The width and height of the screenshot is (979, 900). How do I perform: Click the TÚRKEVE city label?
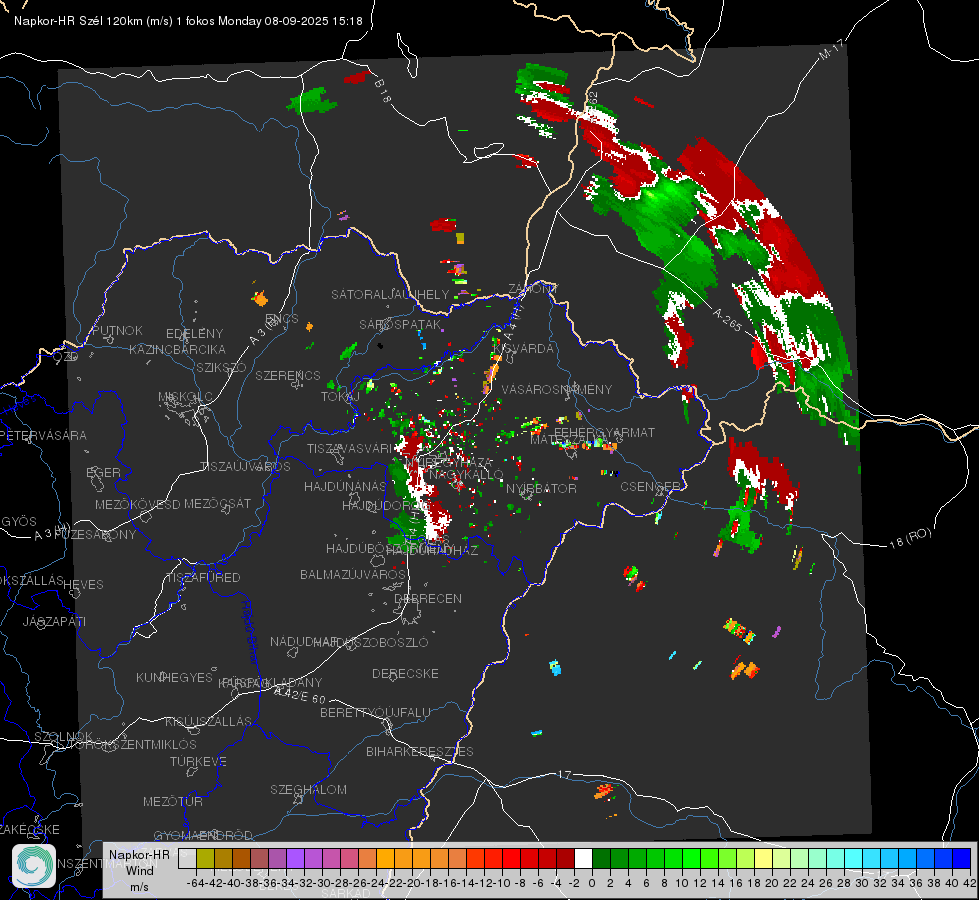coord(199,761)
